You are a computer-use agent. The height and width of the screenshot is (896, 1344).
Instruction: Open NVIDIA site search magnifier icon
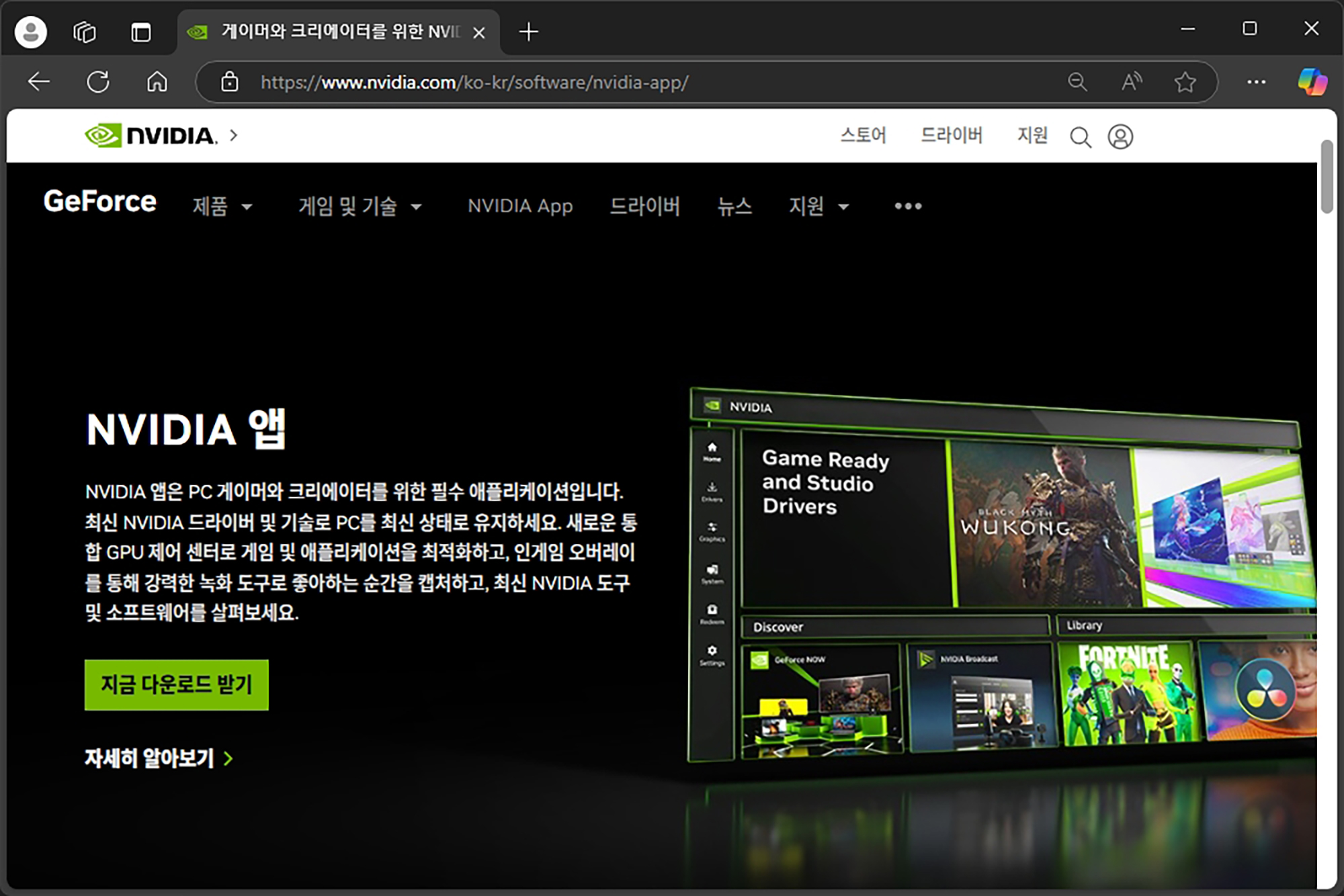[1080, 137]
